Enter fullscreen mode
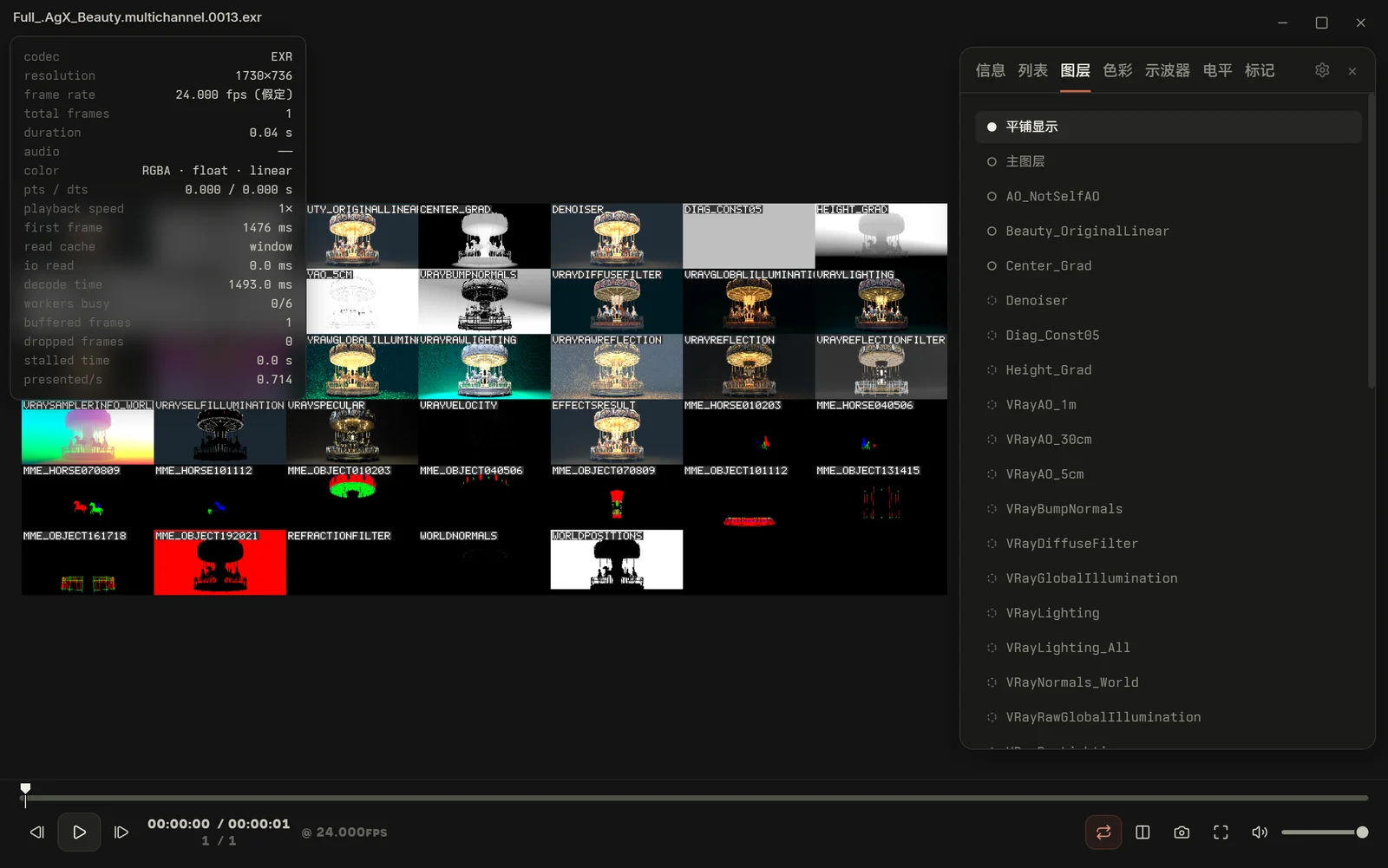1388x868 pixels. pos(1221,832)
